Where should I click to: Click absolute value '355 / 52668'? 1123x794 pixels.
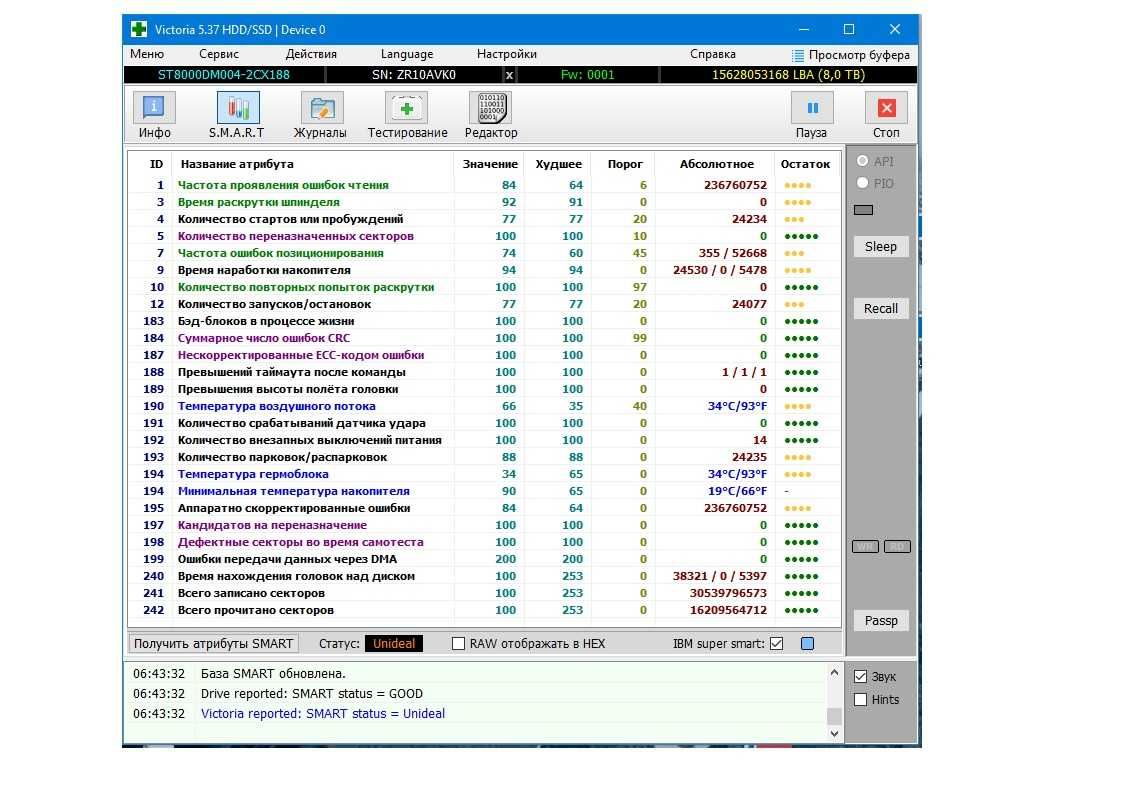click(733, 253)
